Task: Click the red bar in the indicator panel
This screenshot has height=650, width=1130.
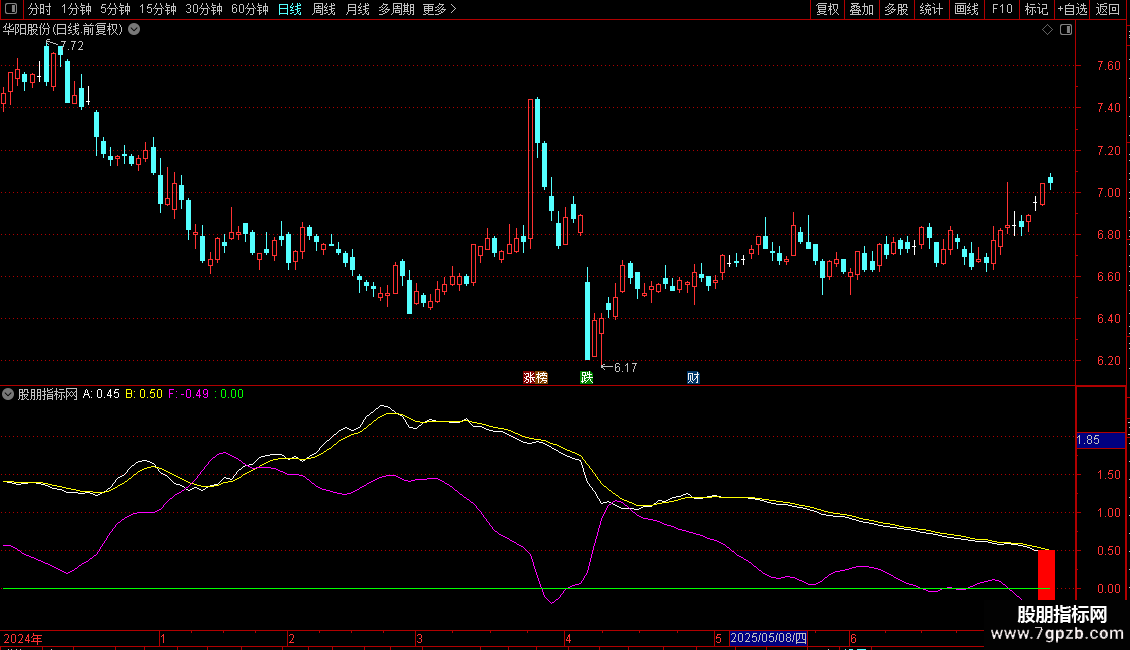Action: click(1046, 574)
